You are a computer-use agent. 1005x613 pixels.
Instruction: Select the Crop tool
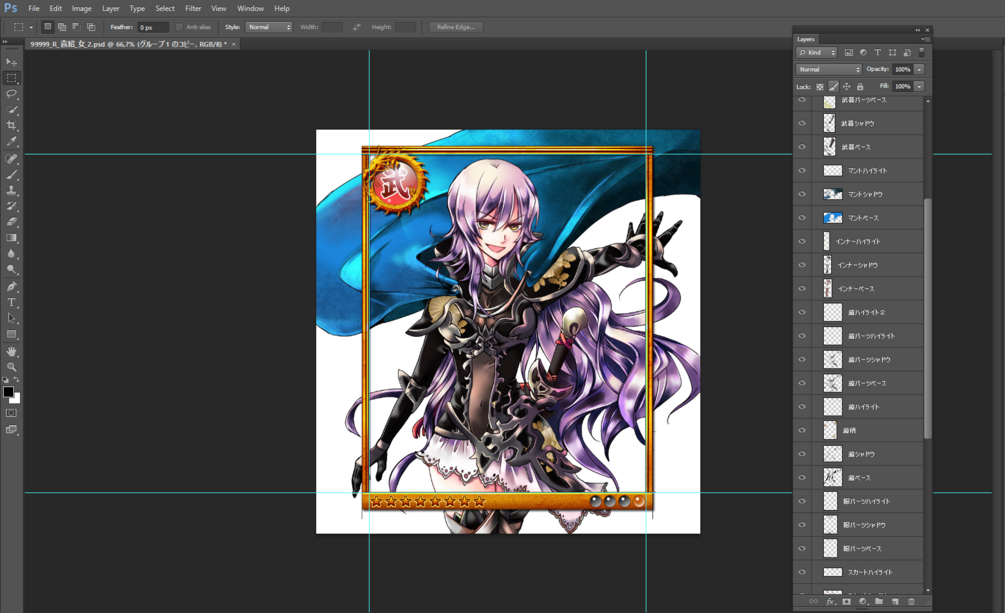[12, 126]
